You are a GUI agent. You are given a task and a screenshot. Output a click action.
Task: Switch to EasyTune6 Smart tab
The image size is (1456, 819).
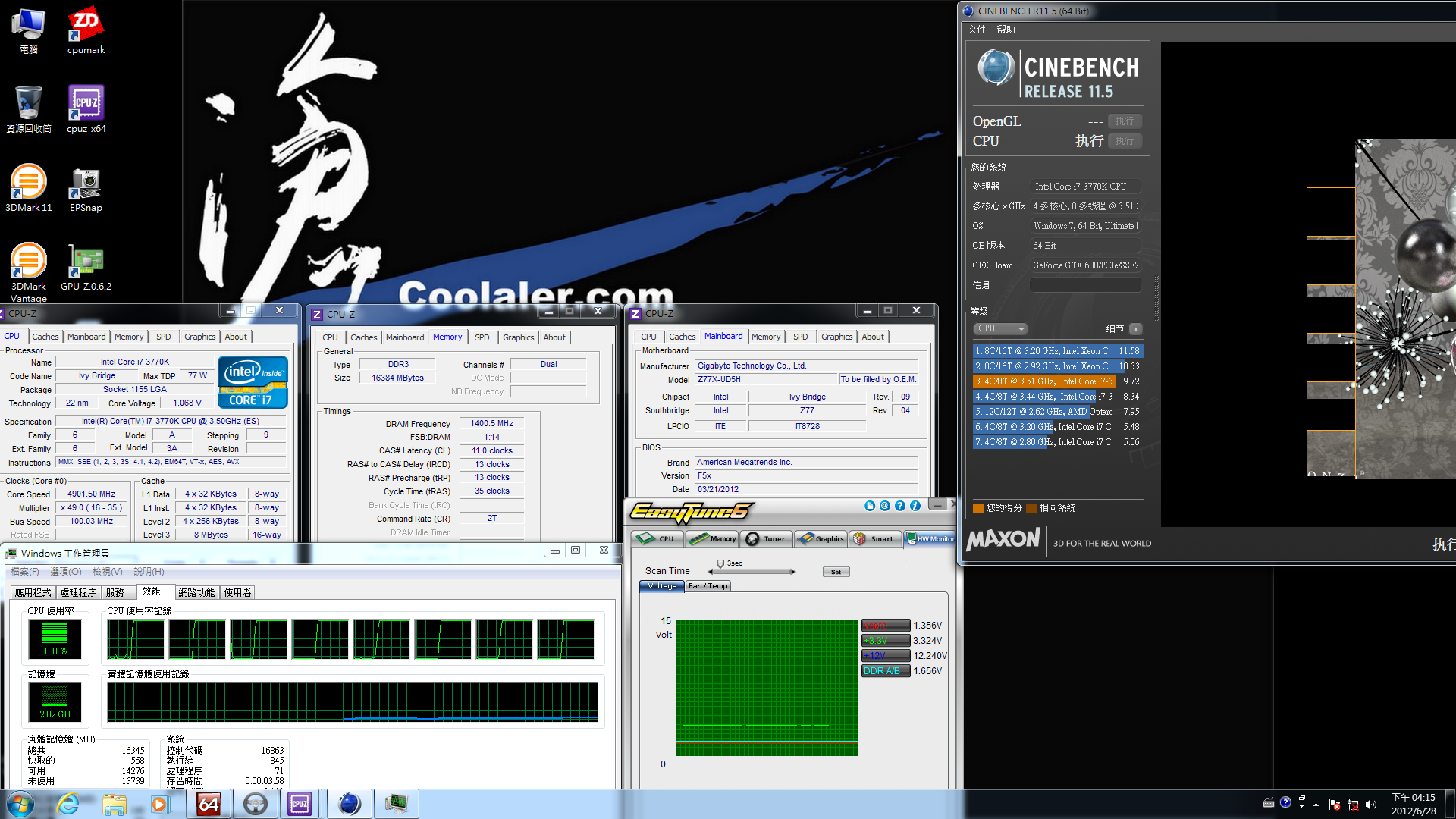click(875, 539)
